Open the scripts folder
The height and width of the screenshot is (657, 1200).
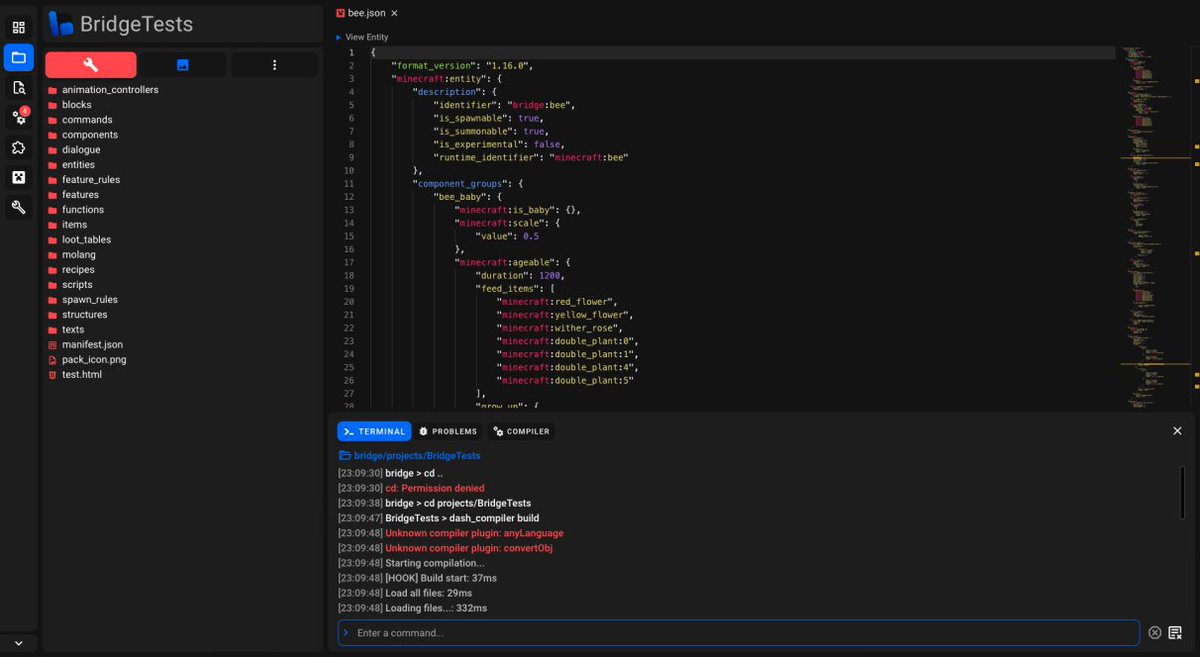tap(71, 285)
